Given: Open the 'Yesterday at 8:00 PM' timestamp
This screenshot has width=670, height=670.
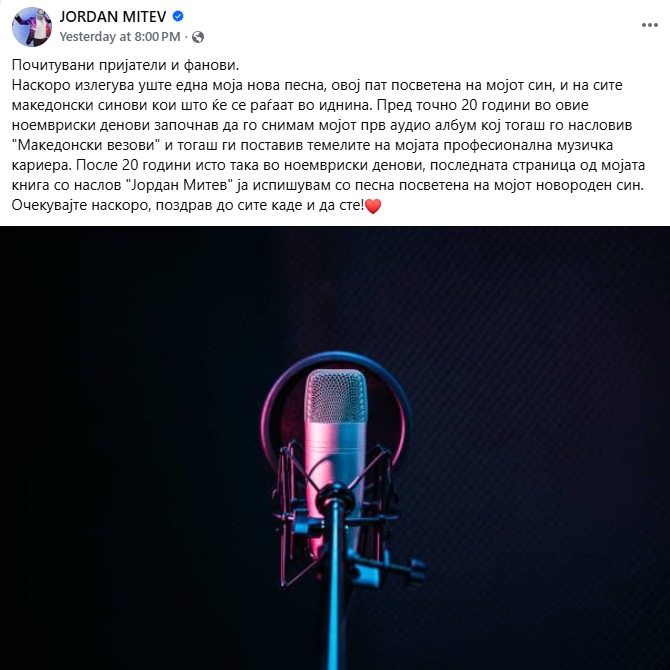Looking at the screenshot, I should point(120,37).
